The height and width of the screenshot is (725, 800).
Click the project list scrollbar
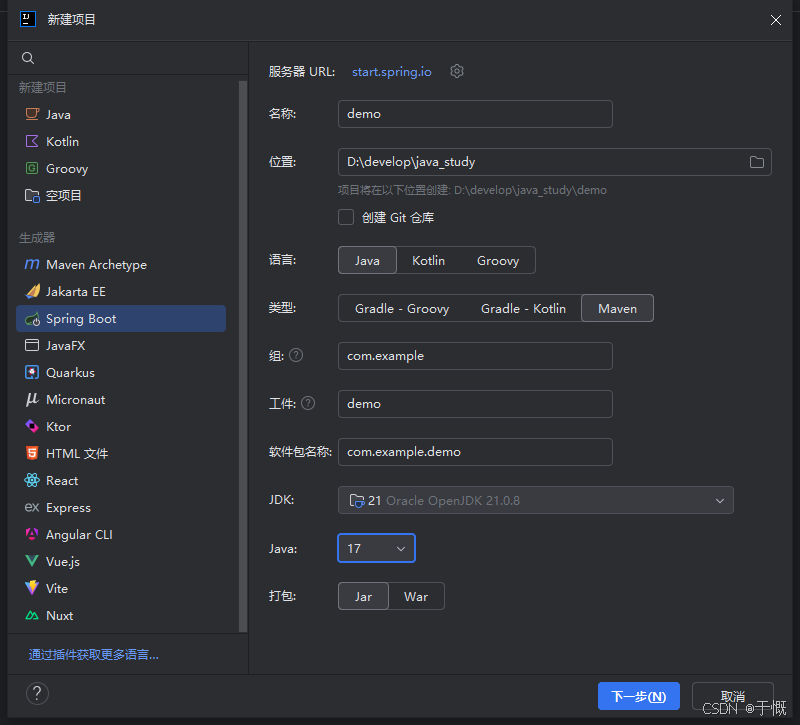[243, 356]
